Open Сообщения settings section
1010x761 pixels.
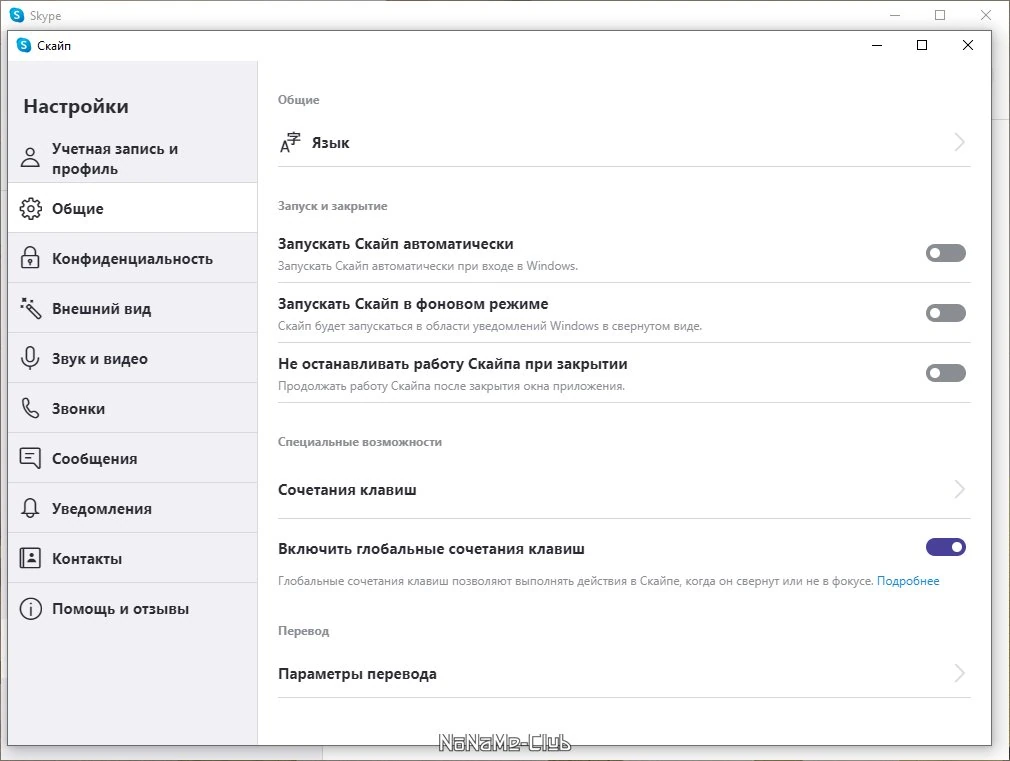133,458
